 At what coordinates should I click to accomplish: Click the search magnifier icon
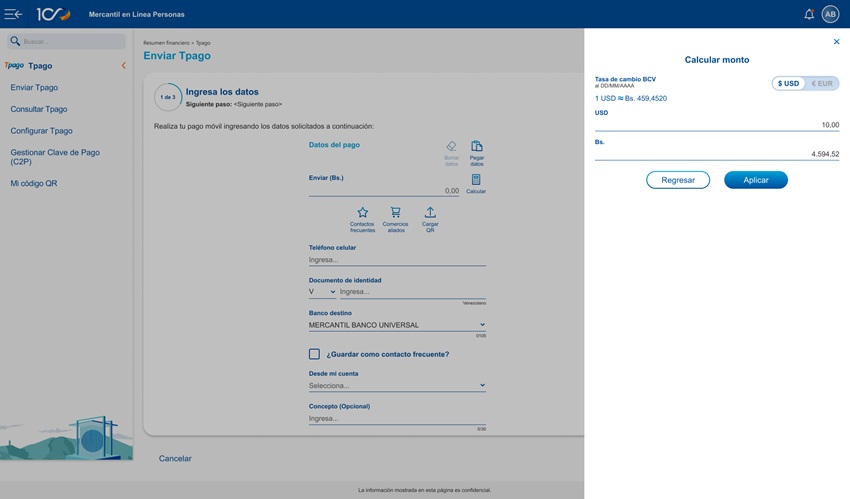click(15, 41)
